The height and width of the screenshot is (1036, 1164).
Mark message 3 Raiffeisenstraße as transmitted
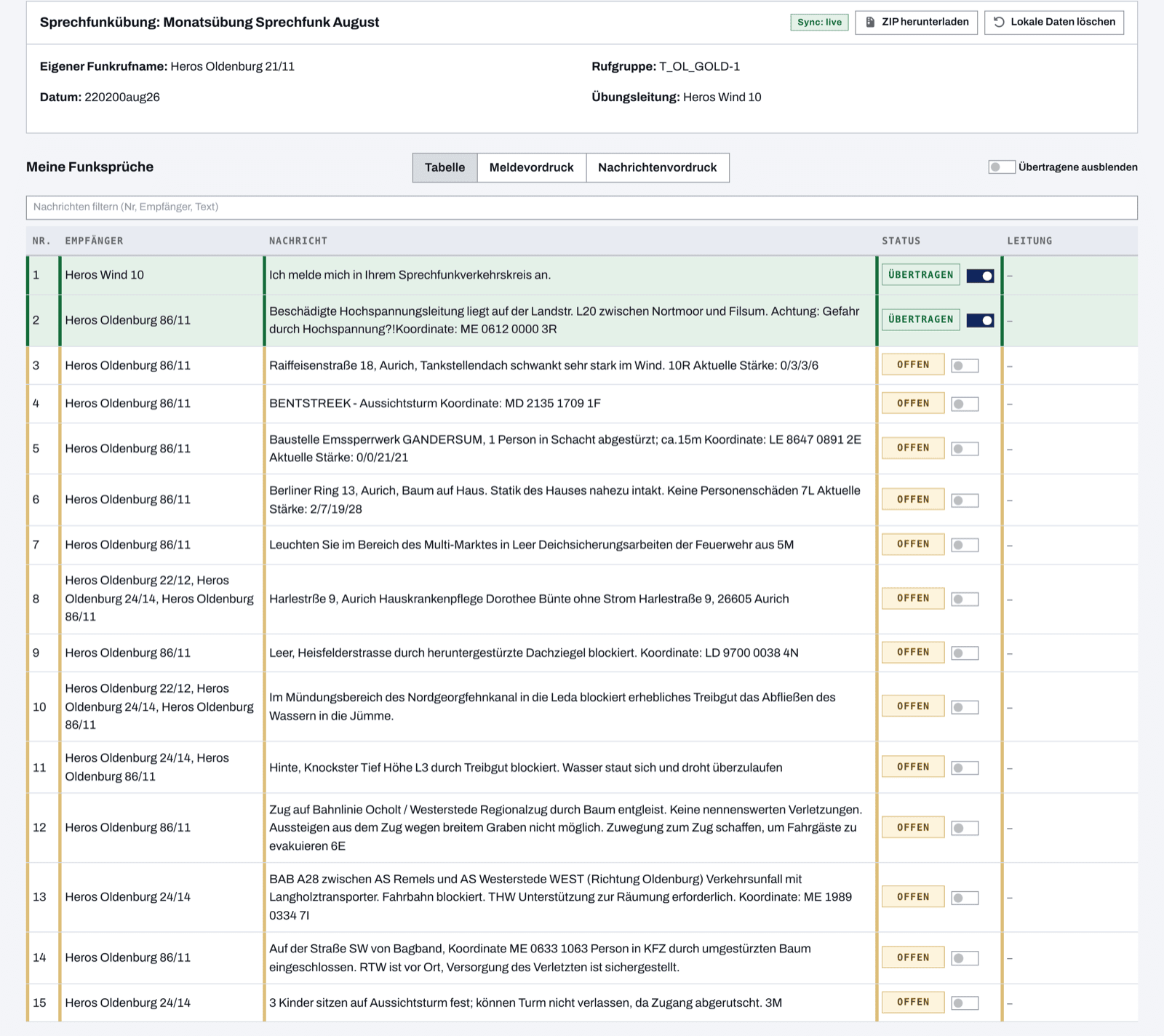point(965,366)
